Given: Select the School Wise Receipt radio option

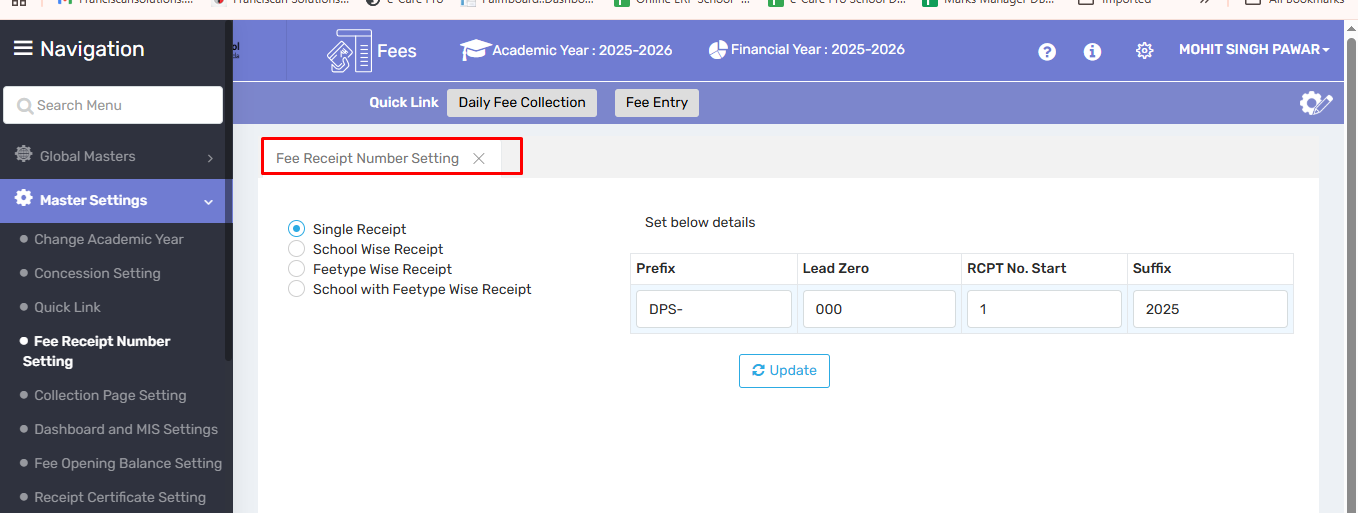Looking at the screenshot, I should tap(296, 249).
